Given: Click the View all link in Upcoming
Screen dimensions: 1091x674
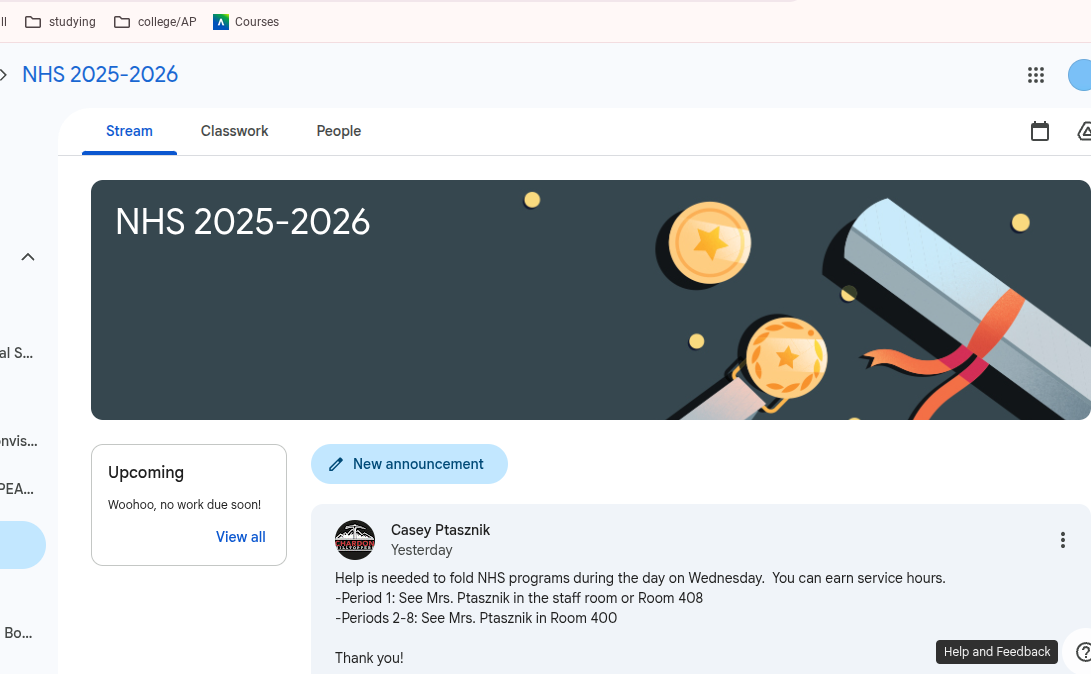Looking at the screenshot, I should point(241,537).
